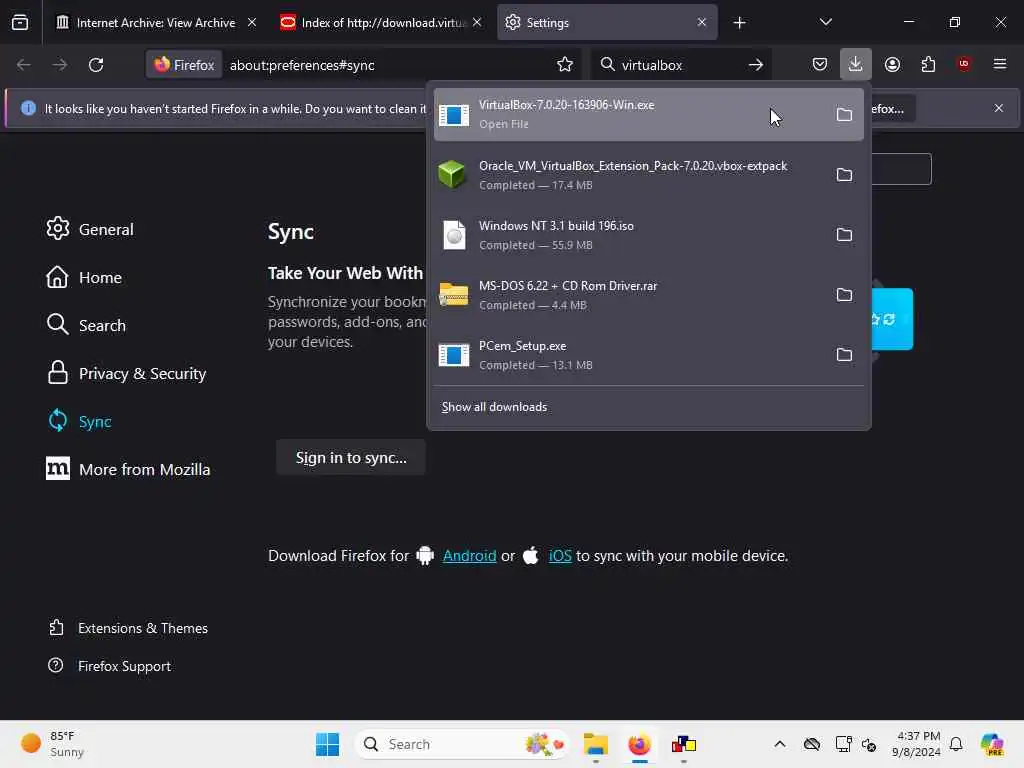Open Search settings category

[86, 325]
